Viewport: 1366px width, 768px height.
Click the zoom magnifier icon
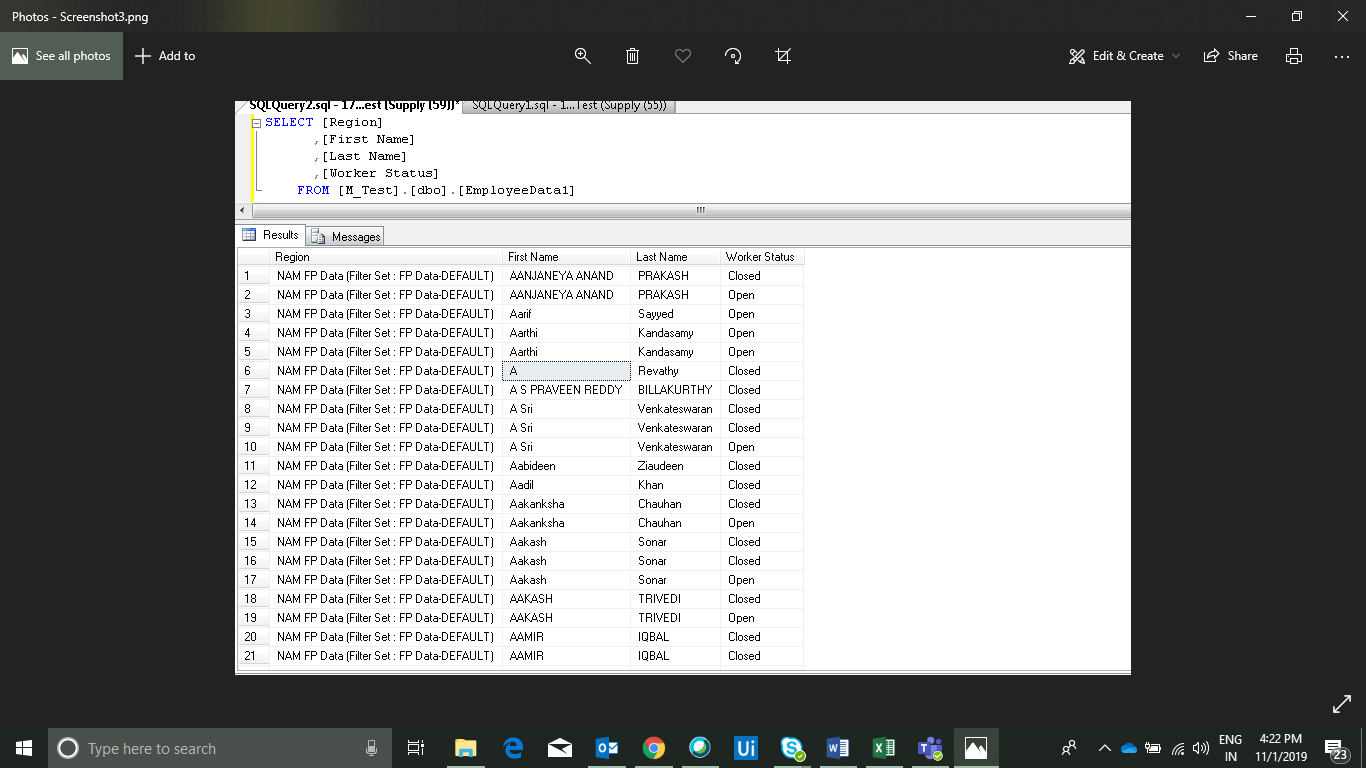click(583, 56)
